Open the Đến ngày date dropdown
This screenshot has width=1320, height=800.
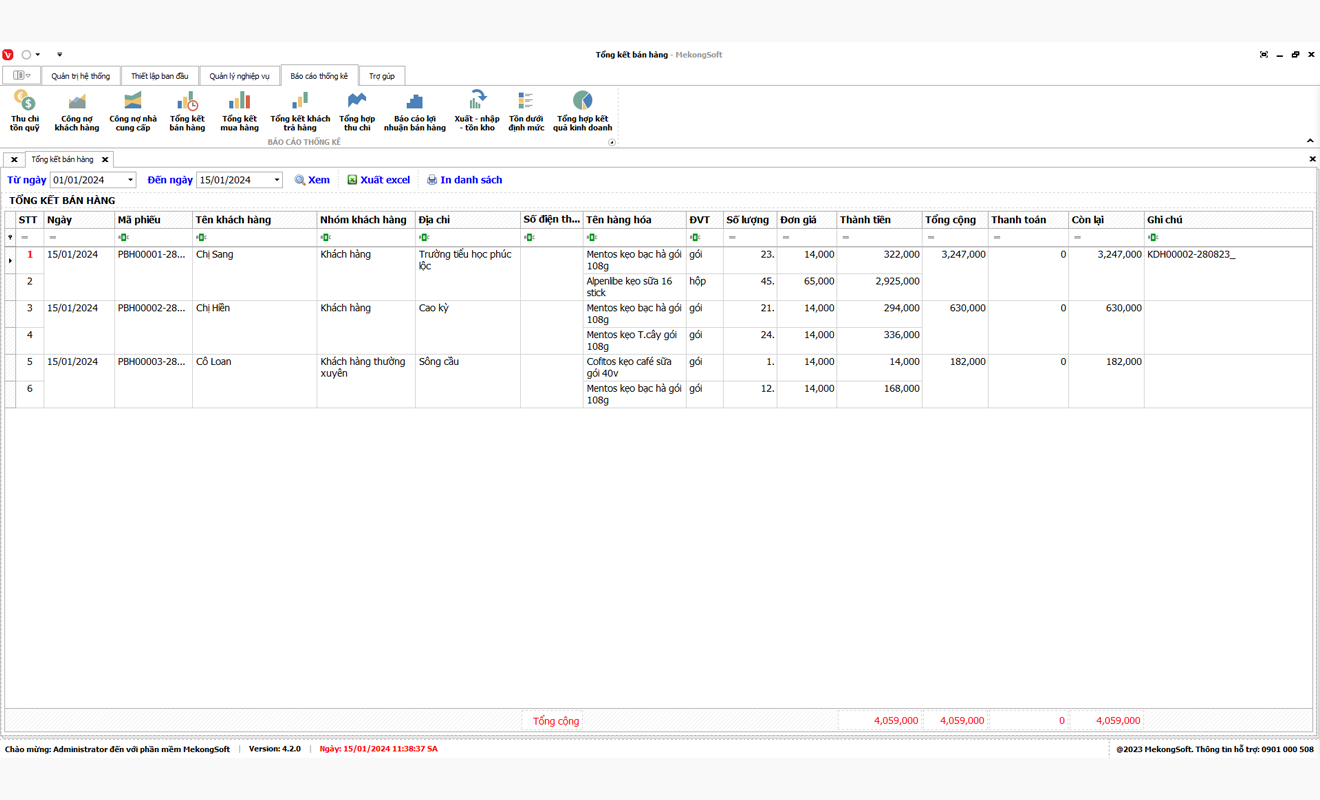coord(277,180)
